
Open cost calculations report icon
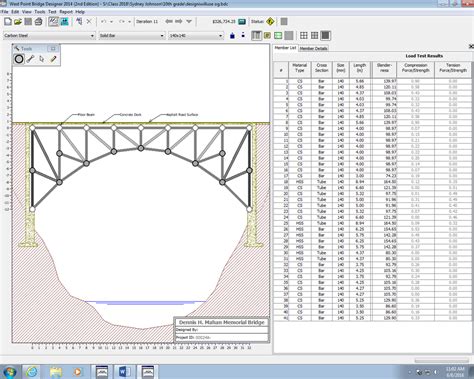[242, 22]
